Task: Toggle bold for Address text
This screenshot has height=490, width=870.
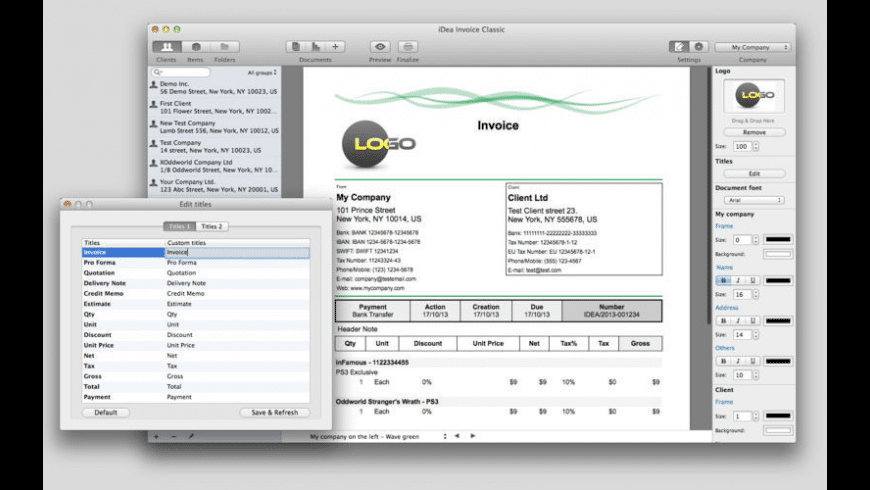Action: click(x=723, y=321)
